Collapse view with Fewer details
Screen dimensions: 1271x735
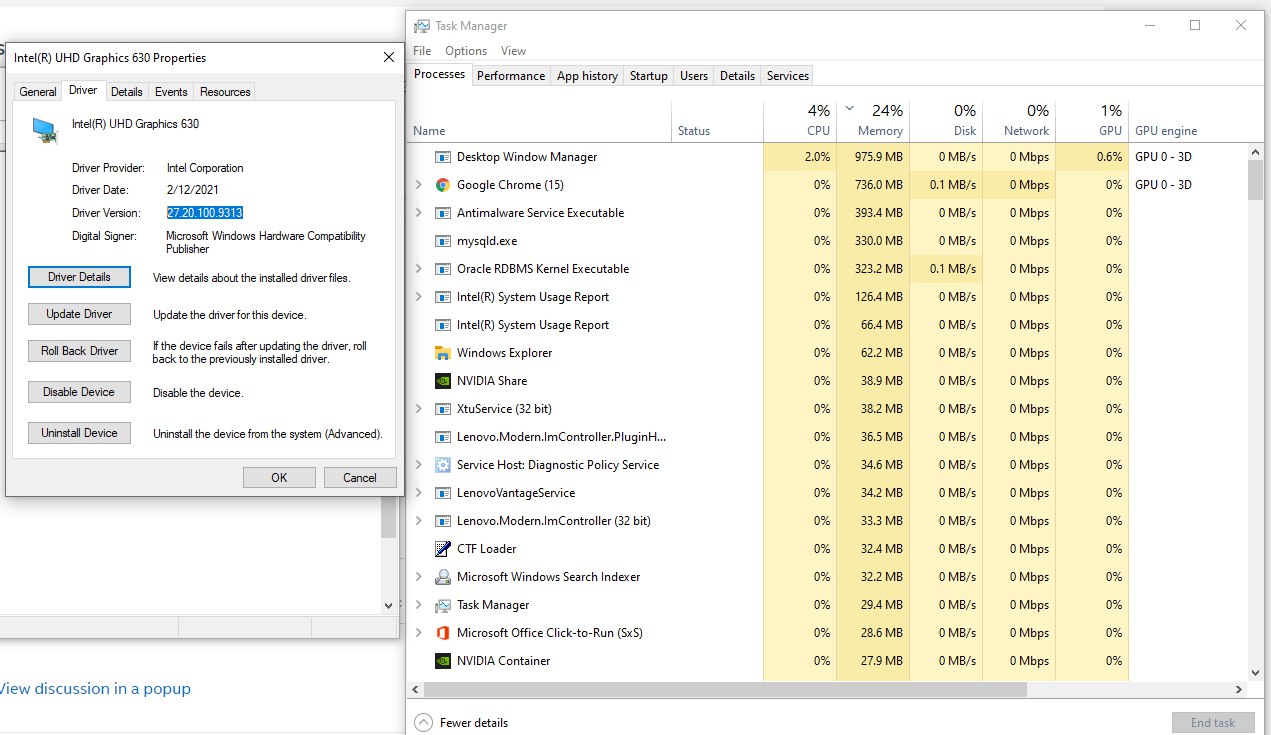[x=461, y=723]
